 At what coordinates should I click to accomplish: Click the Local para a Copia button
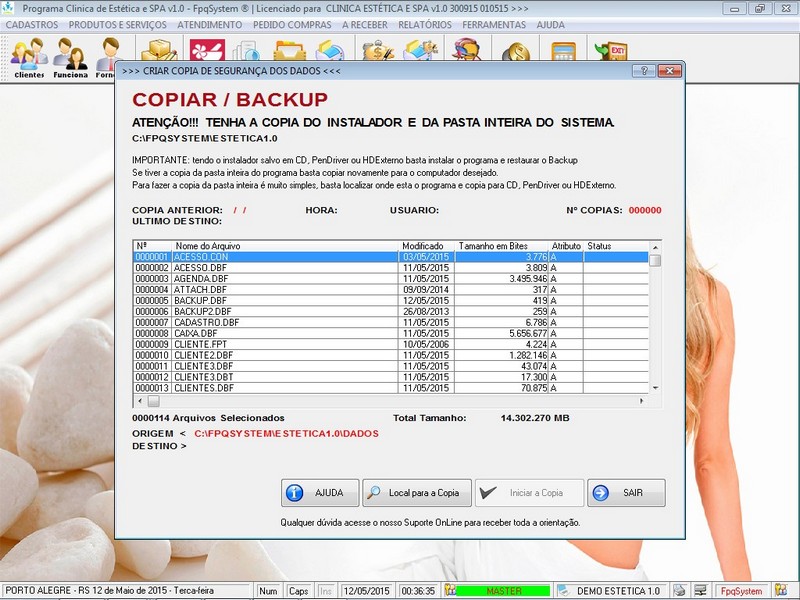point(417,493)
